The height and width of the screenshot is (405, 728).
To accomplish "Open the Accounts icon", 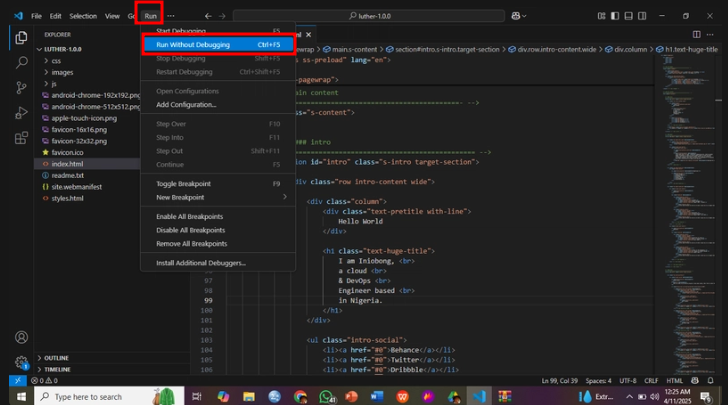I will coord(21,337).
